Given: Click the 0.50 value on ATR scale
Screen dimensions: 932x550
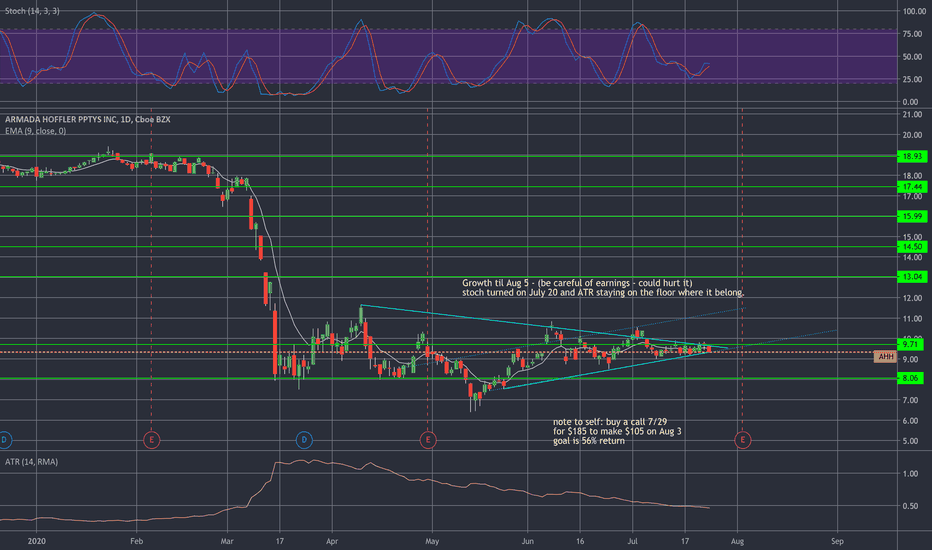Looking at the screenshot, I should click(911, 507).
